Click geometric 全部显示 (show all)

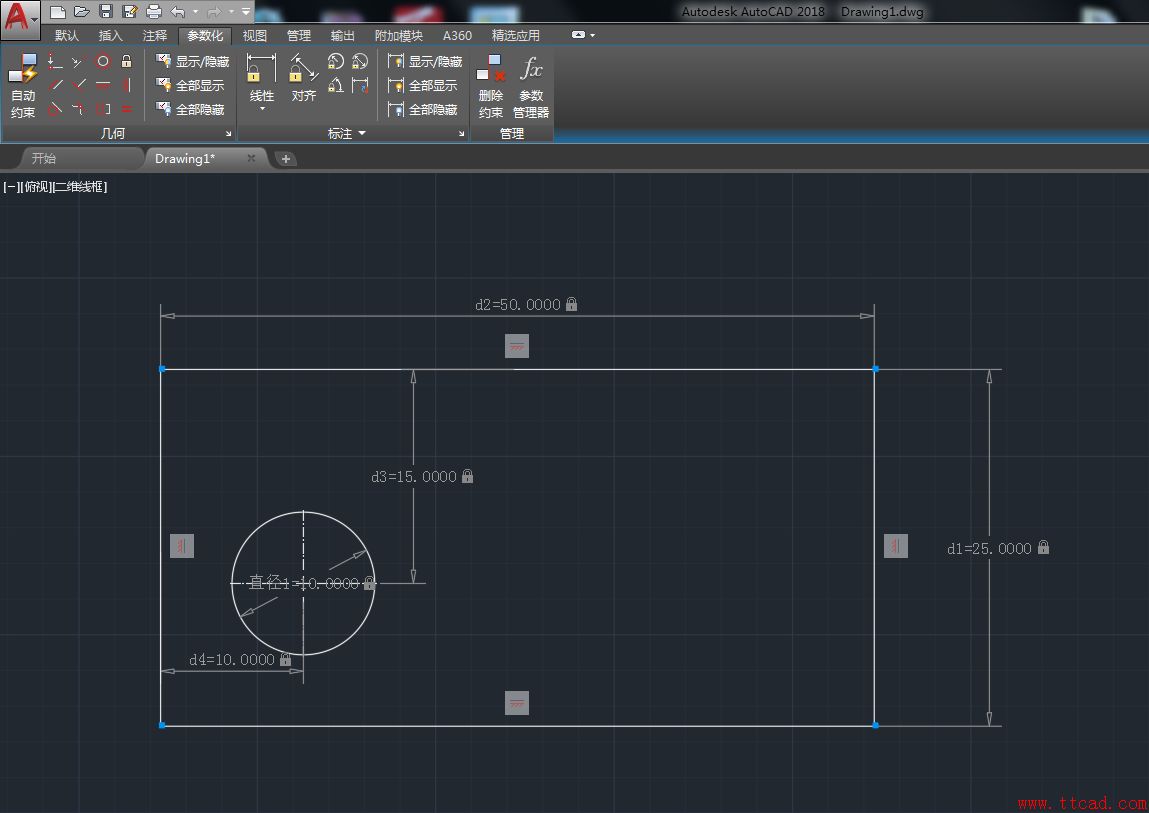coord(191,85)
